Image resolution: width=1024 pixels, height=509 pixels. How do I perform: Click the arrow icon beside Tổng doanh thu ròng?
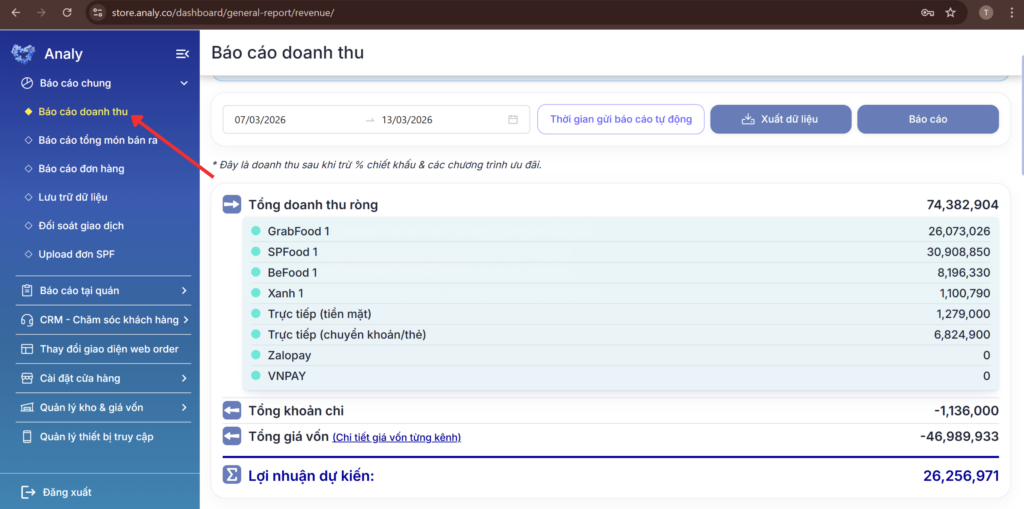232,205
